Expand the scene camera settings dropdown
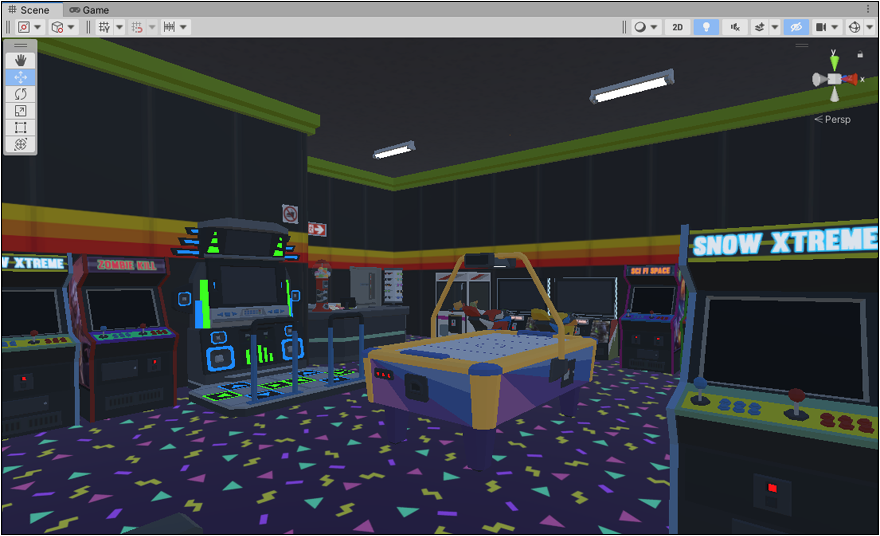 click(834, 27)
